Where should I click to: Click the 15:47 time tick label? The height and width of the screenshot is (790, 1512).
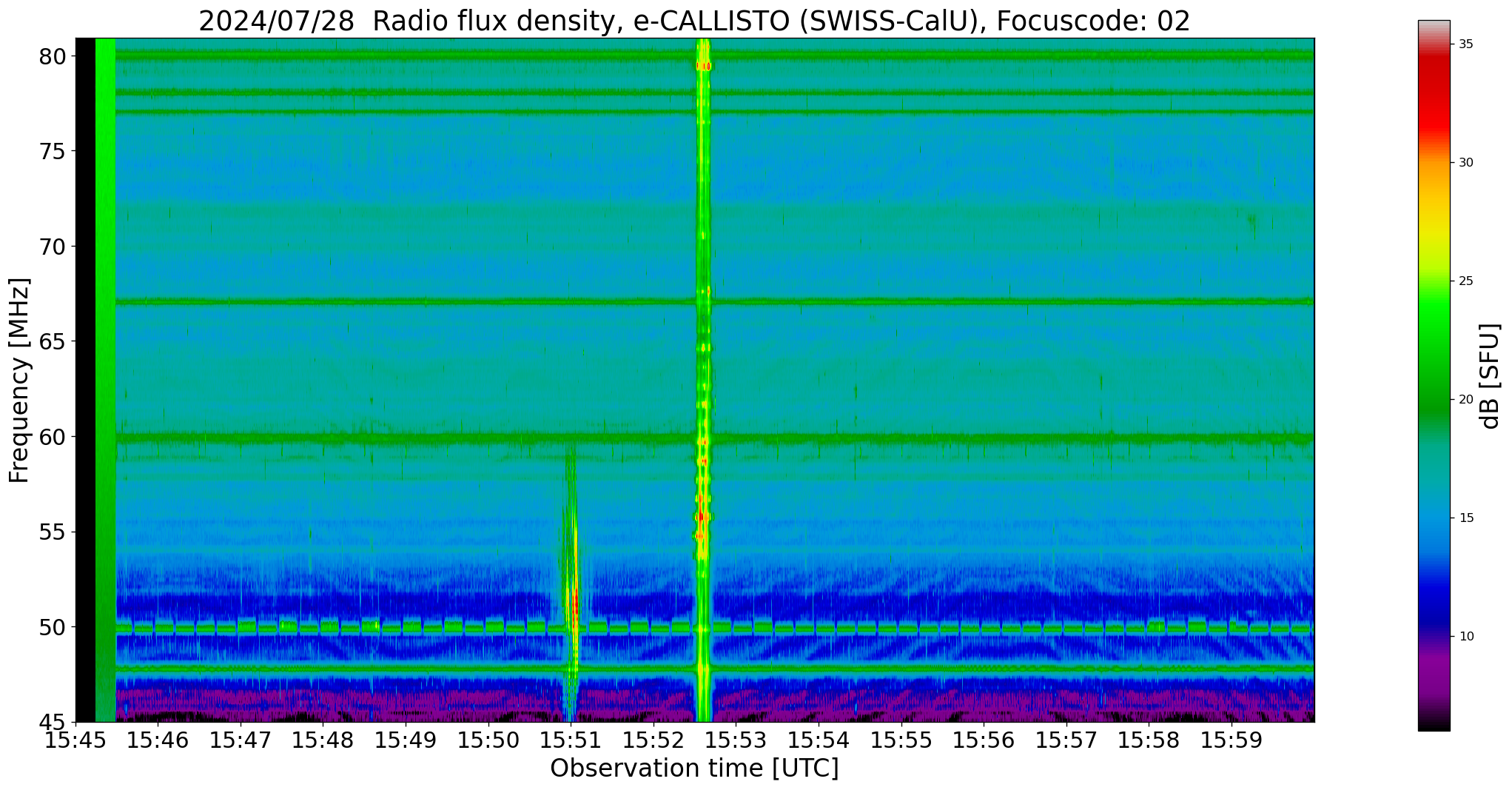(241, 740)
